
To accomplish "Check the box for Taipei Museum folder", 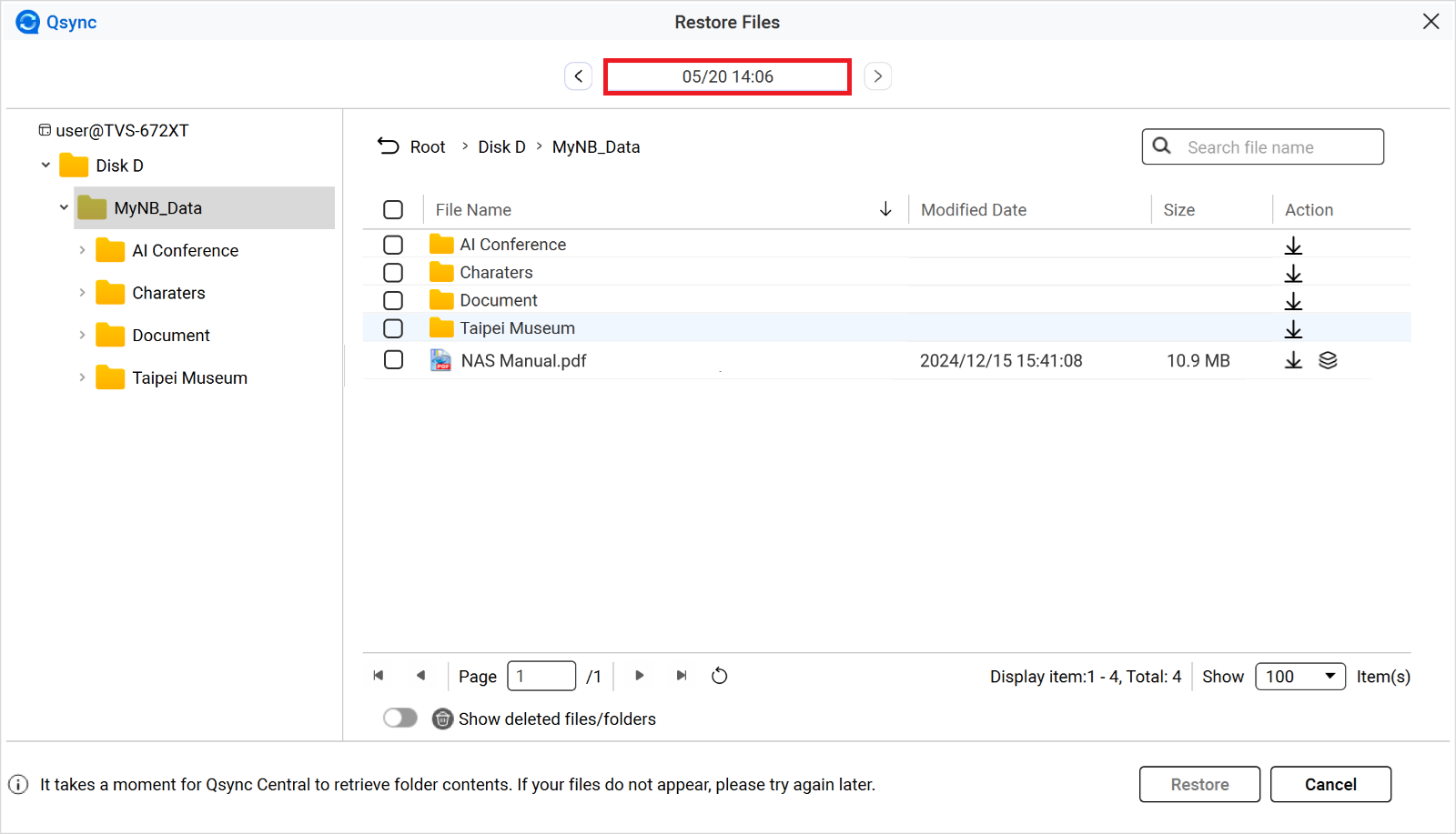I will coord(393,328).
